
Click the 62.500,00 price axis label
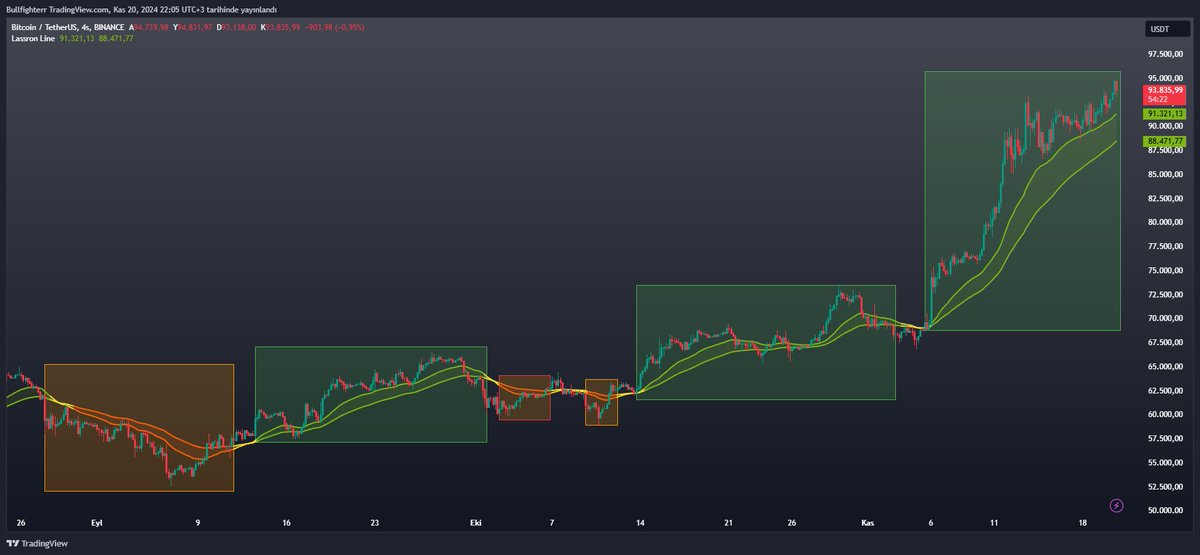tap(1164, 390)
